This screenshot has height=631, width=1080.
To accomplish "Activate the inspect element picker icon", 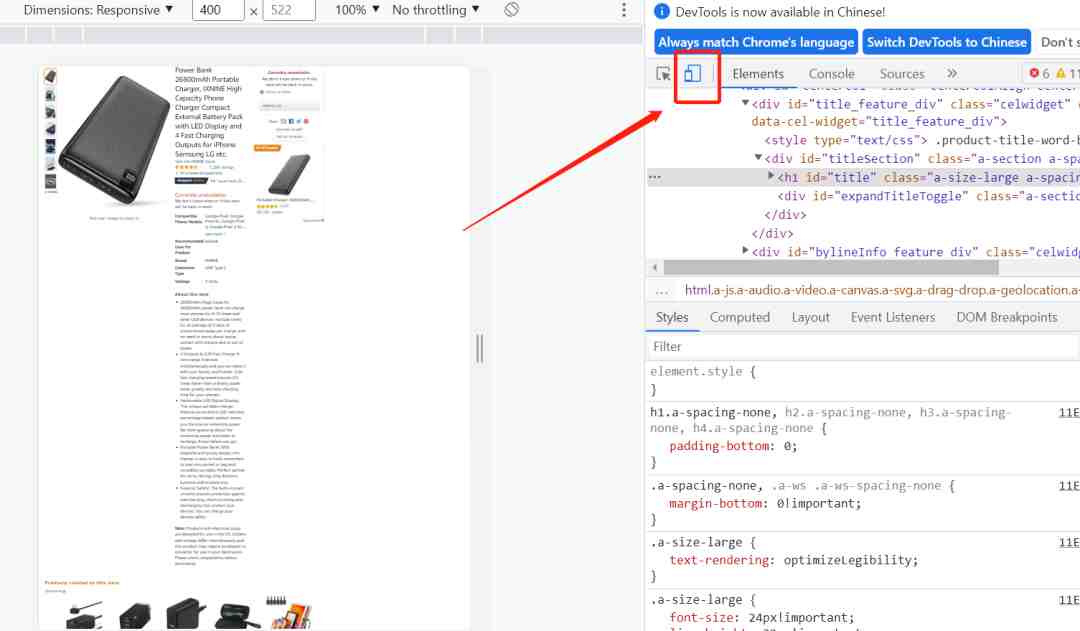I will coord(663,74).
